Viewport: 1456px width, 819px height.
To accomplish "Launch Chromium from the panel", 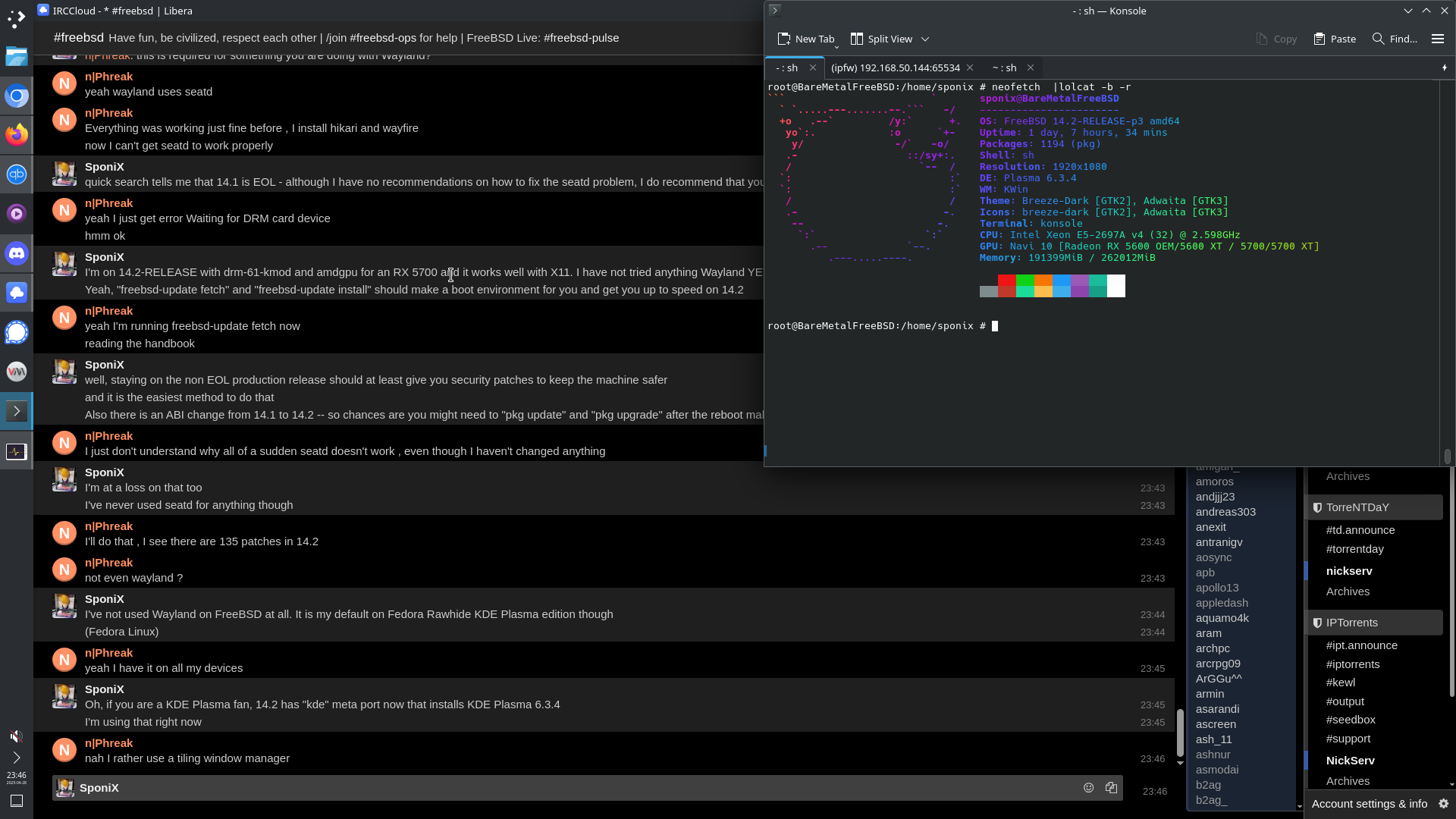I will (17, 96).
